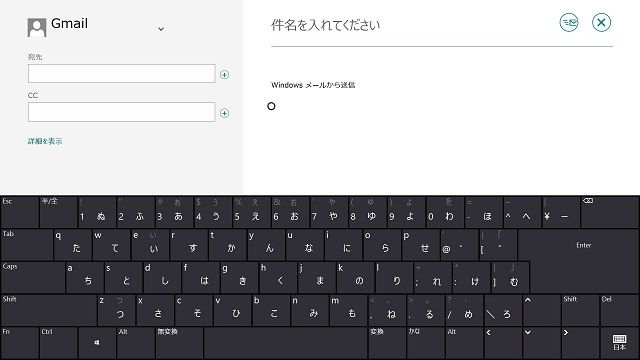Tap the Esc key on the touch keyboard
This screenshot has width=640, height=360.
coord(20,212)
